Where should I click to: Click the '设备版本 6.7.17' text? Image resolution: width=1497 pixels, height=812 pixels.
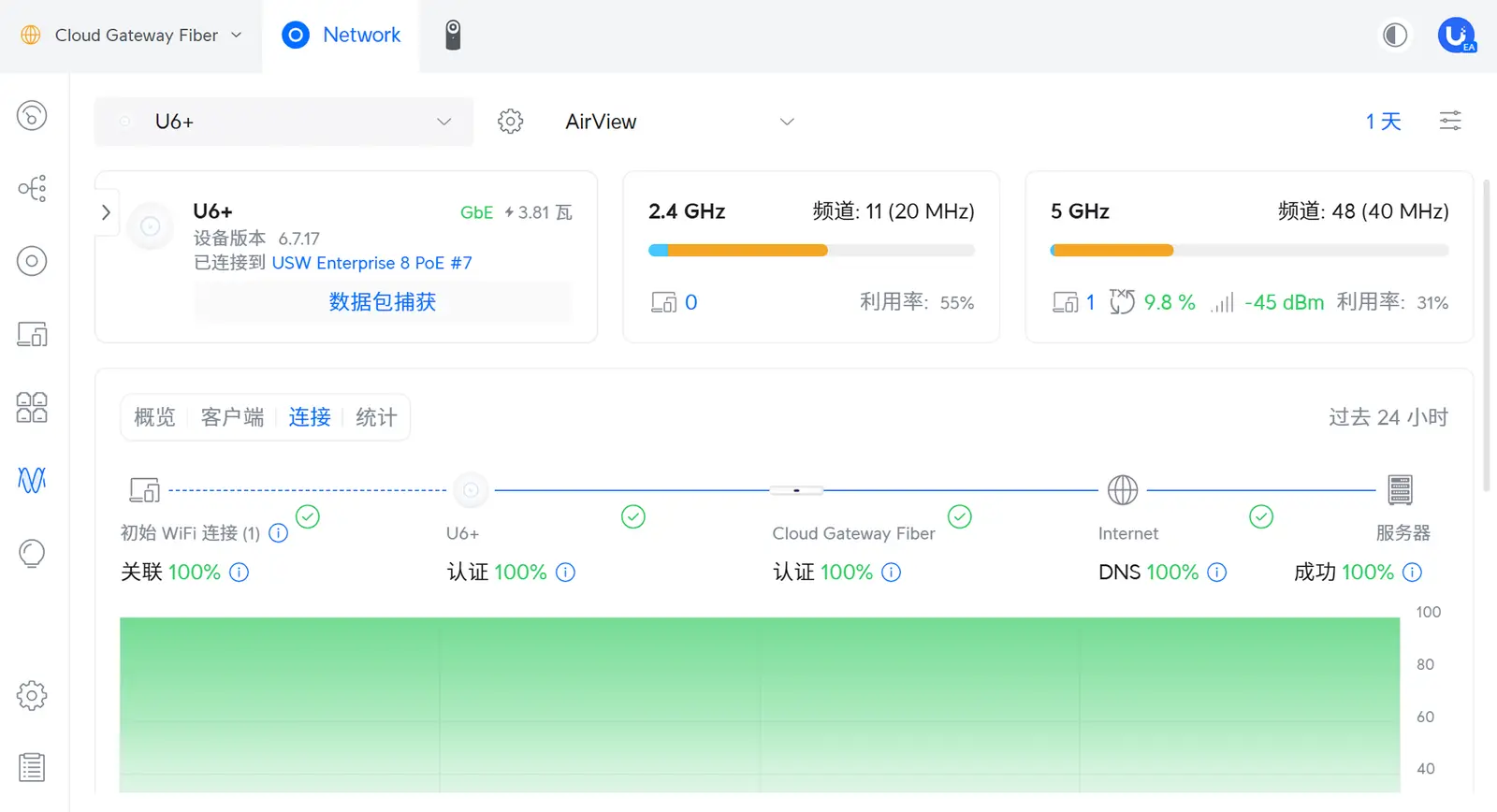point(256,239)
